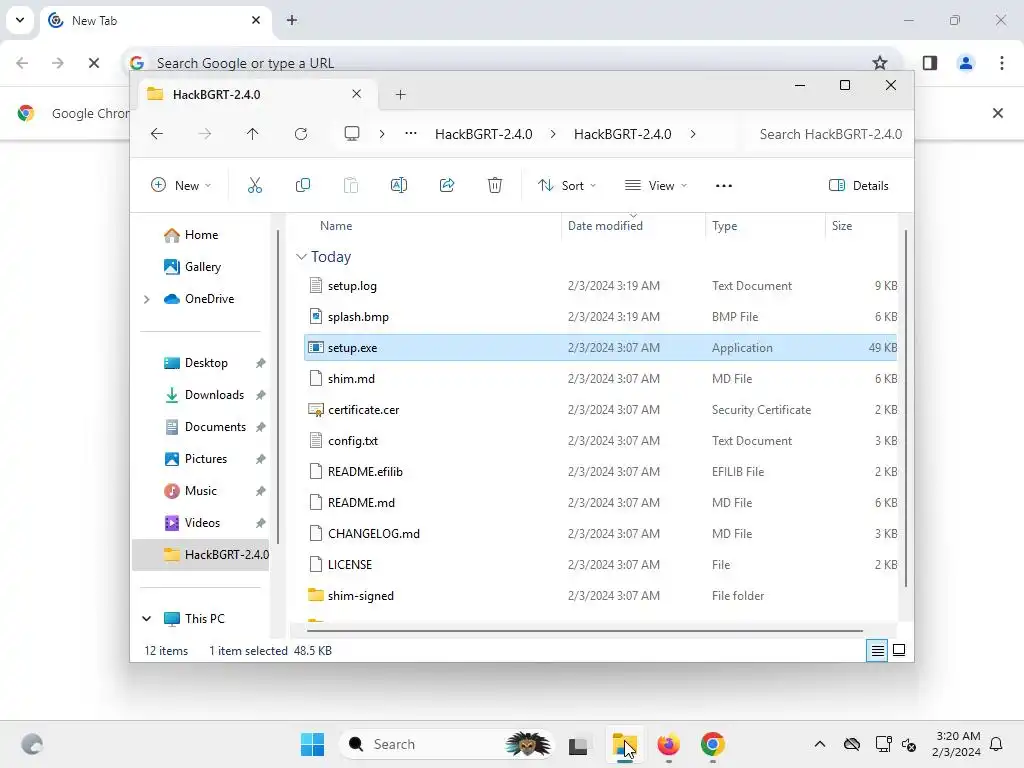Open the See more ellipsis toolbar menu
Screen dimensions: 1024x768
point(724,186)
